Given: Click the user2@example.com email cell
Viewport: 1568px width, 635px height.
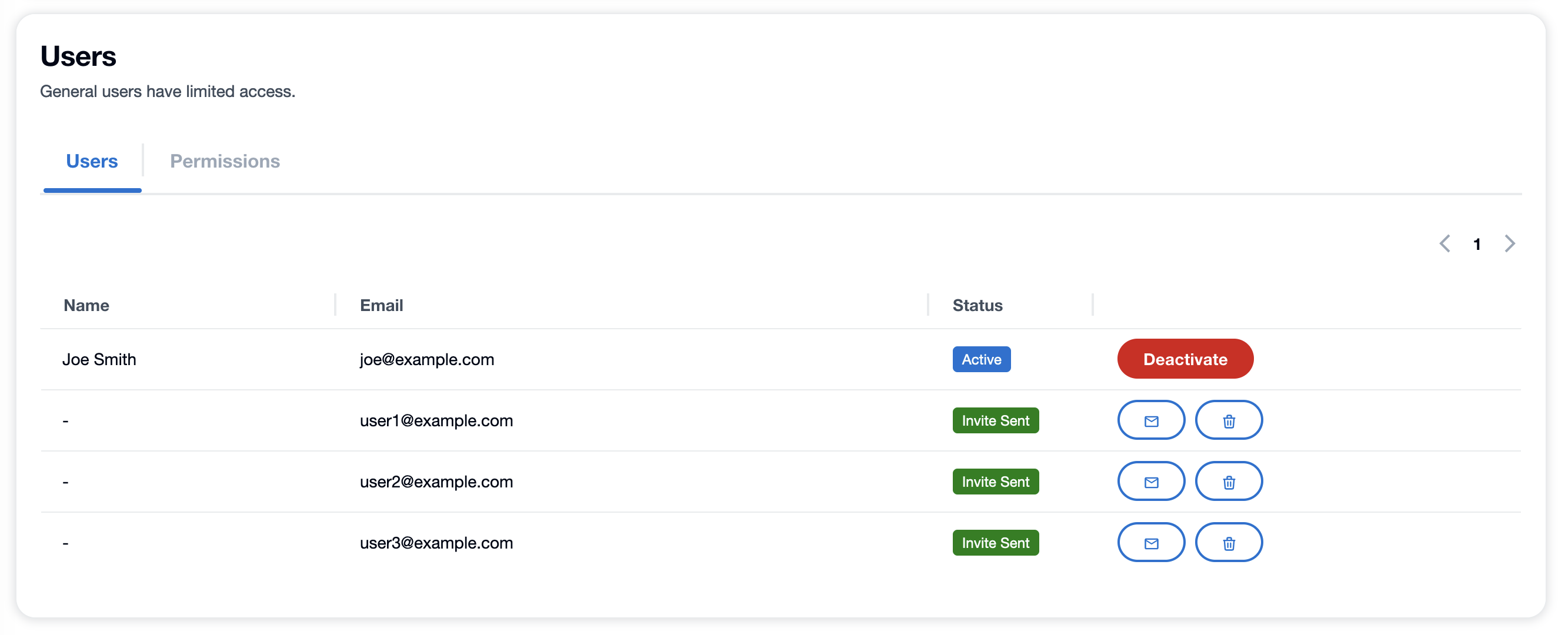Looking at the screenshot, I should [x=436, y=482].
